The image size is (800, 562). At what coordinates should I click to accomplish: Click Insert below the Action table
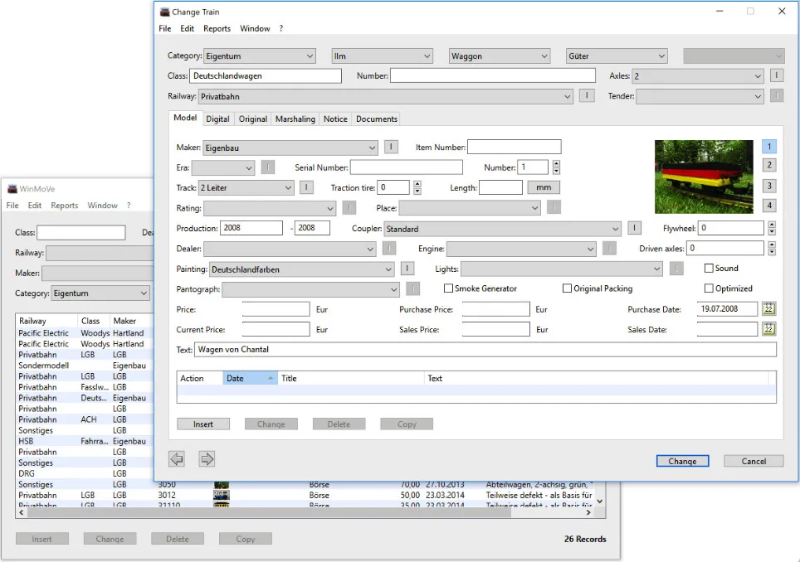point(203,424)
